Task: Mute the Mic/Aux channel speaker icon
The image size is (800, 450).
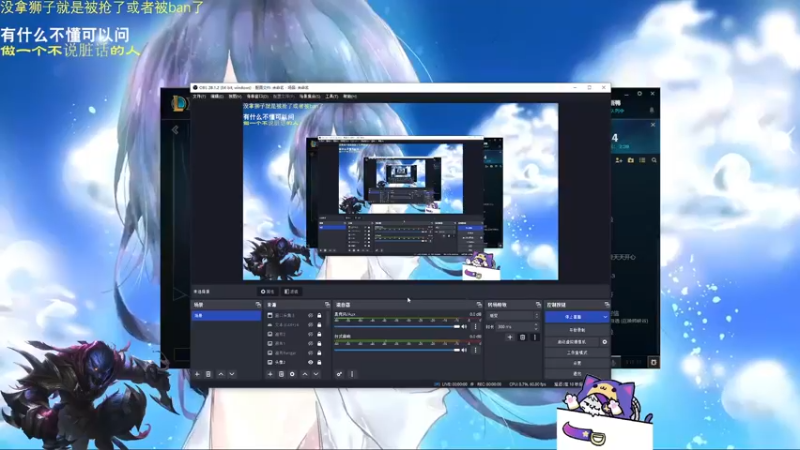Action: click(464, 327)
